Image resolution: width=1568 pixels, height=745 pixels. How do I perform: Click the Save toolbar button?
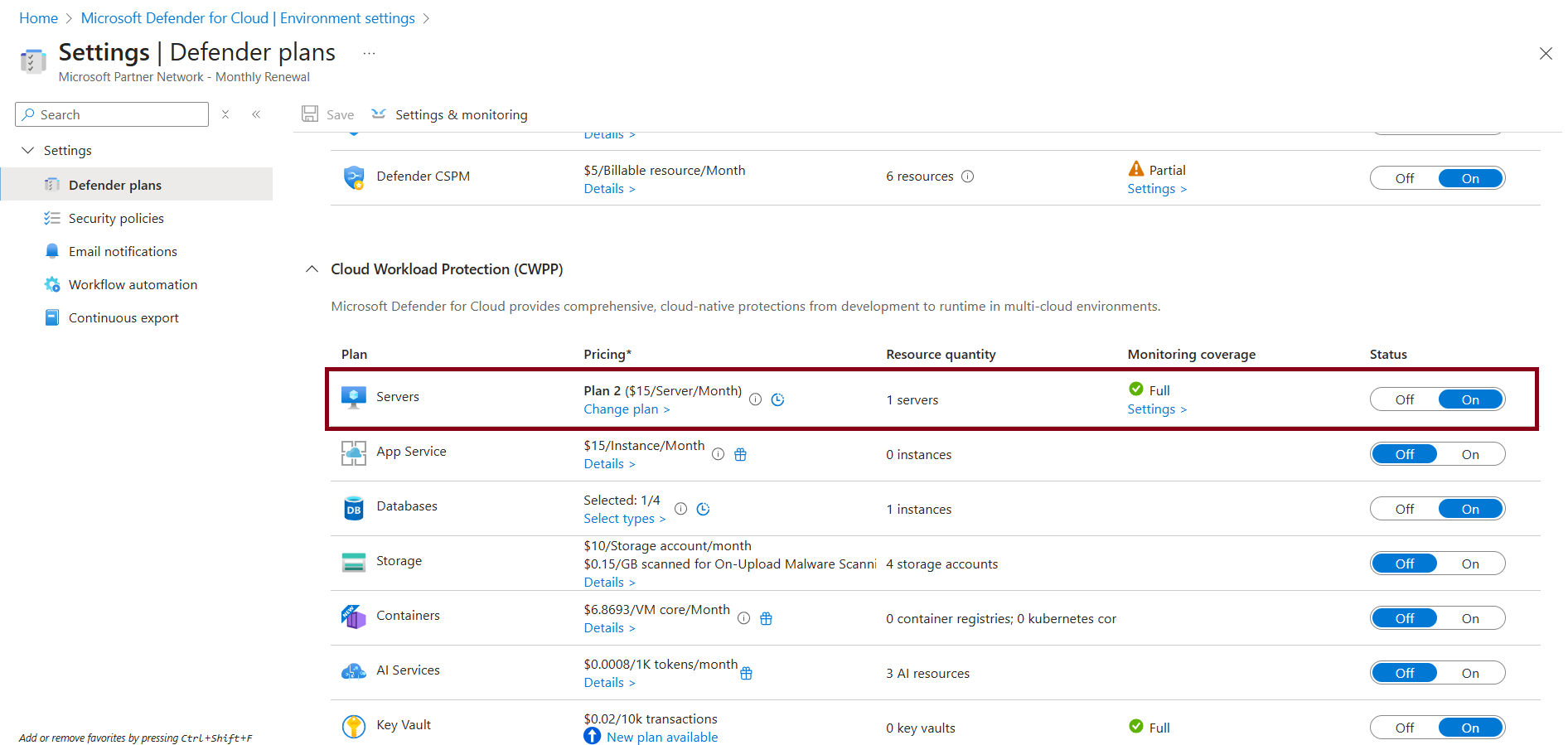328,114
